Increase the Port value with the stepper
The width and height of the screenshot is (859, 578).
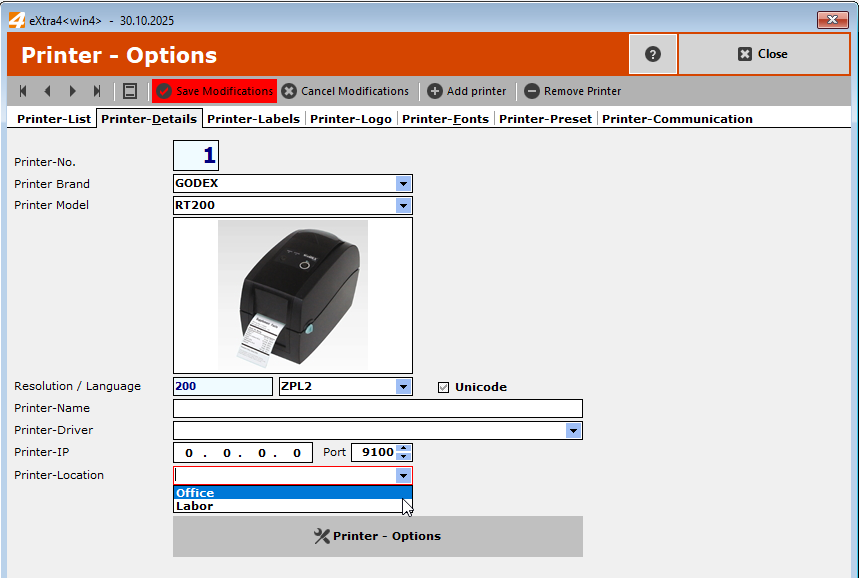[403, 447]
